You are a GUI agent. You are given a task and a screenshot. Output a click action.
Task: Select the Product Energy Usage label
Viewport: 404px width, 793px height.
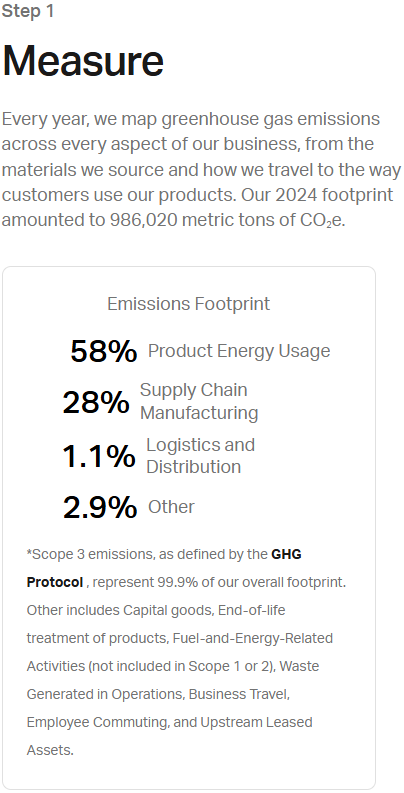[x=239, y=351]
